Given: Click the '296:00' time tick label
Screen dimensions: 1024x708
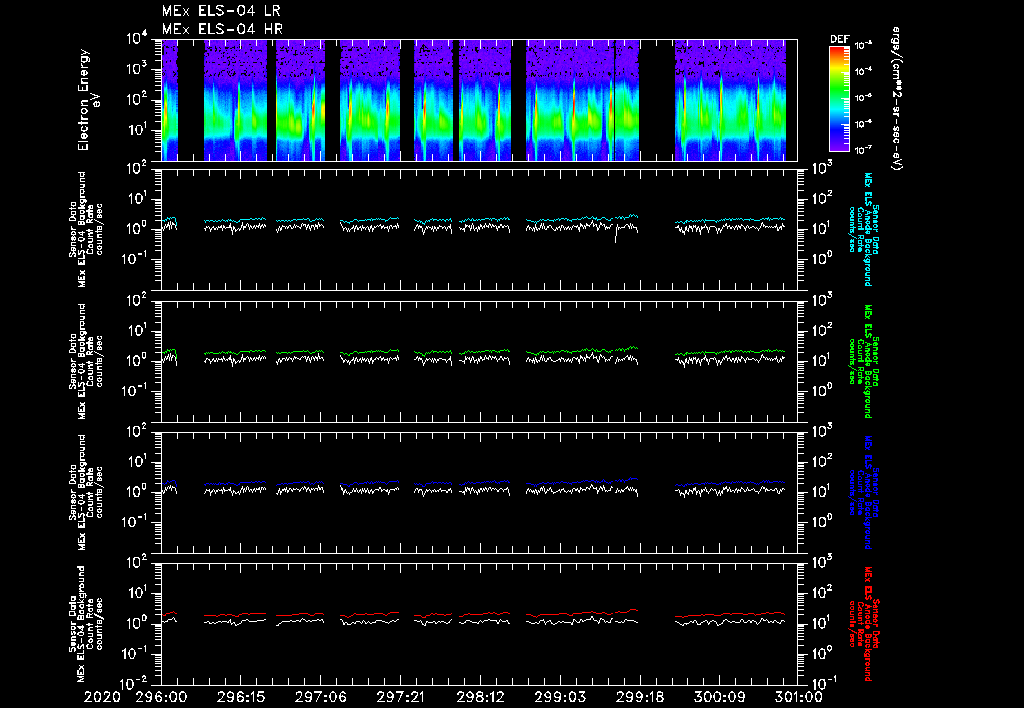Looking at the screenshot, I should (161, 697).
